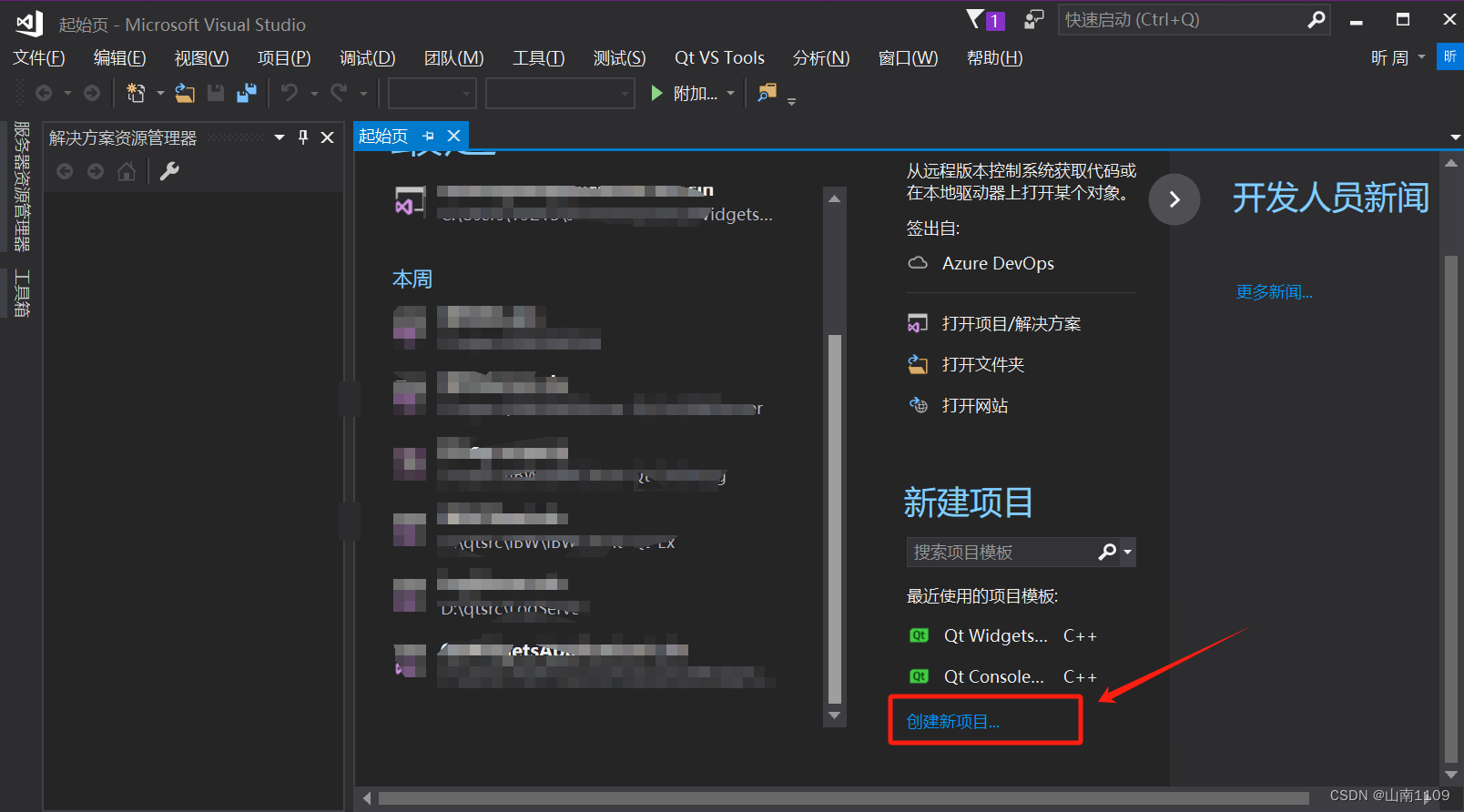Viewport: 1464px width, 812px height.
Task: Open the solution configurations combo box
Action: pyautogui.click(x=432, y=93)
